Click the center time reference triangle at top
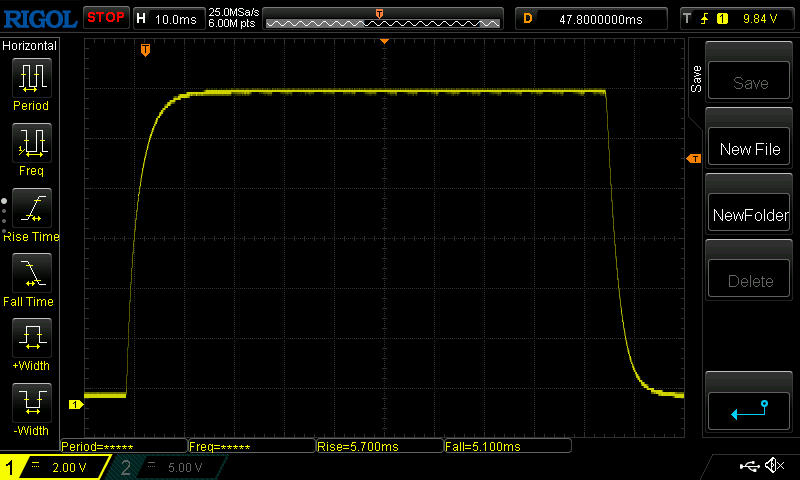The width and height of the screenshot is (800, 480). coord(385,41)
